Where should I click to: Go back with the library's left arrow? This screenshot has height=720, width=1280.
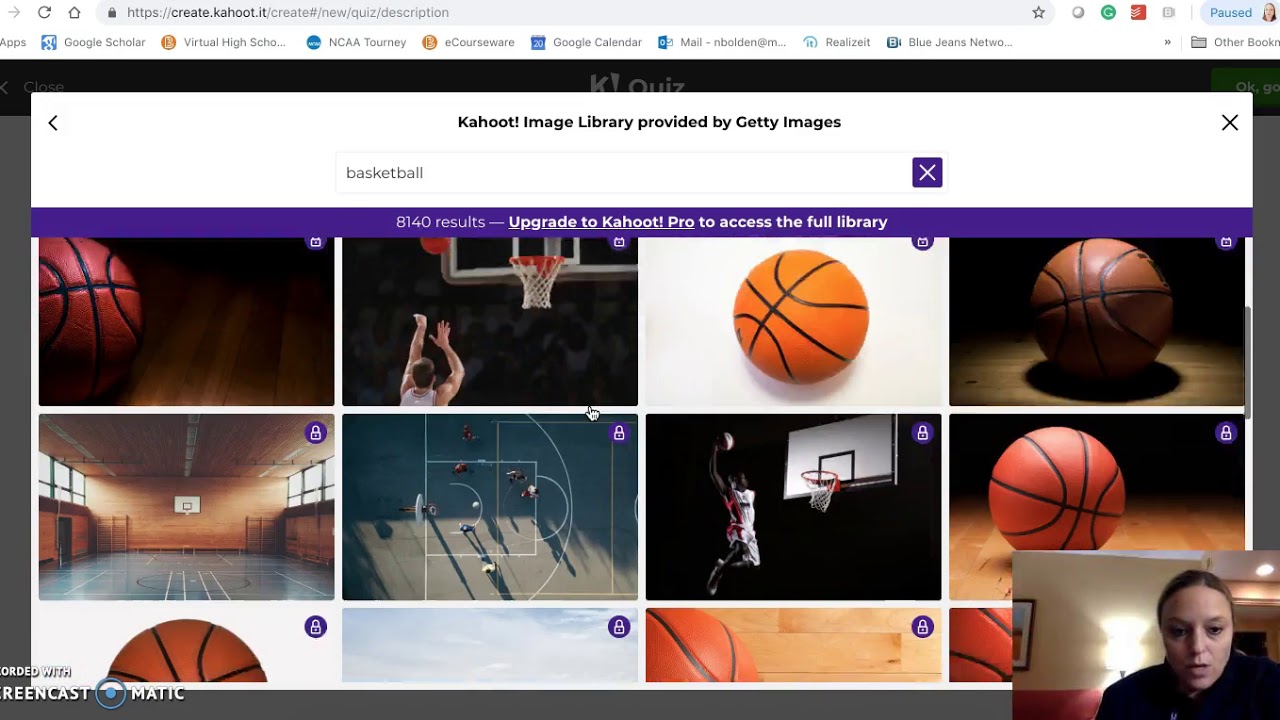tap(53, 123)
